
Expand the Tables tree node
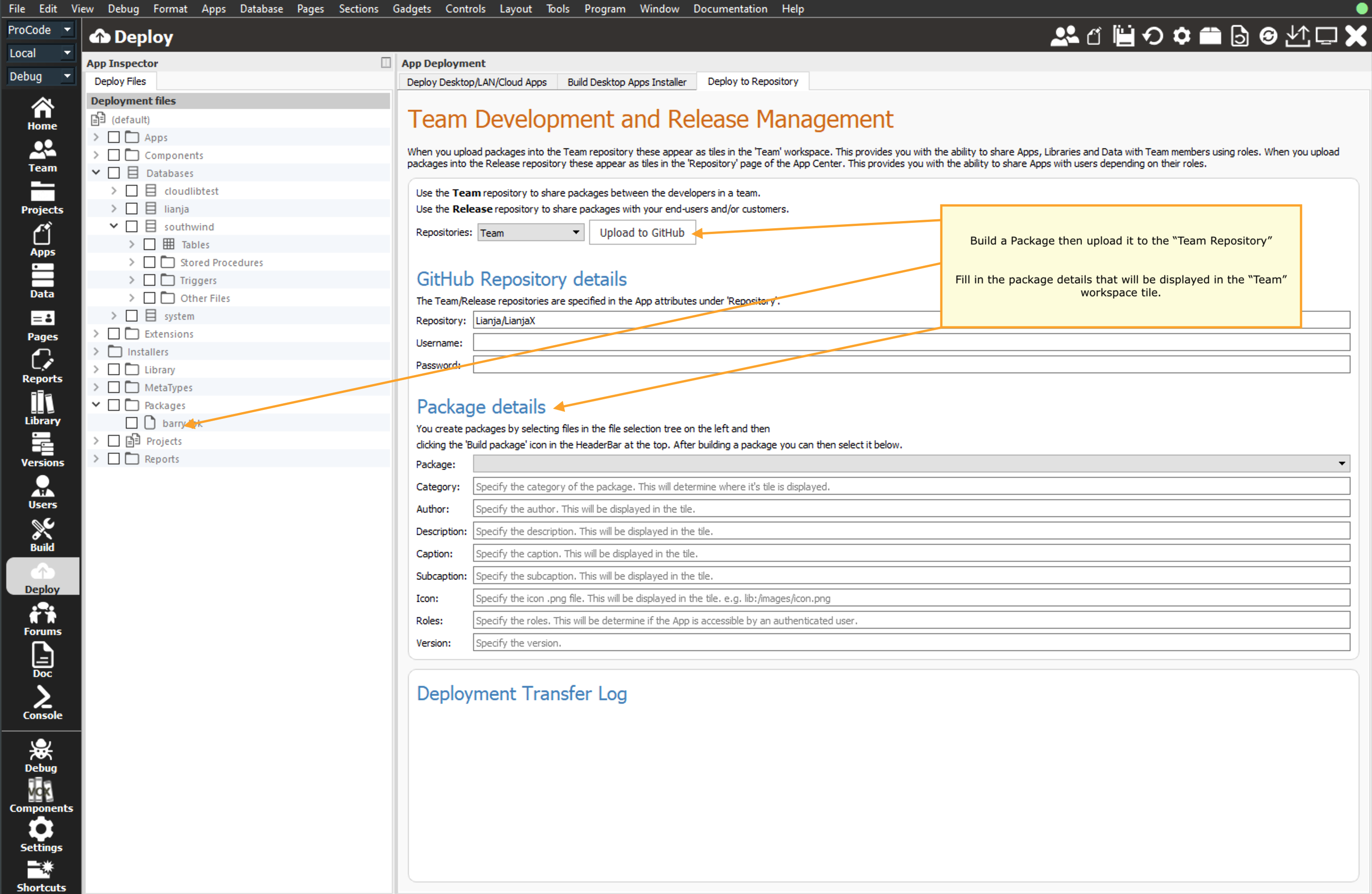point(131,245)
